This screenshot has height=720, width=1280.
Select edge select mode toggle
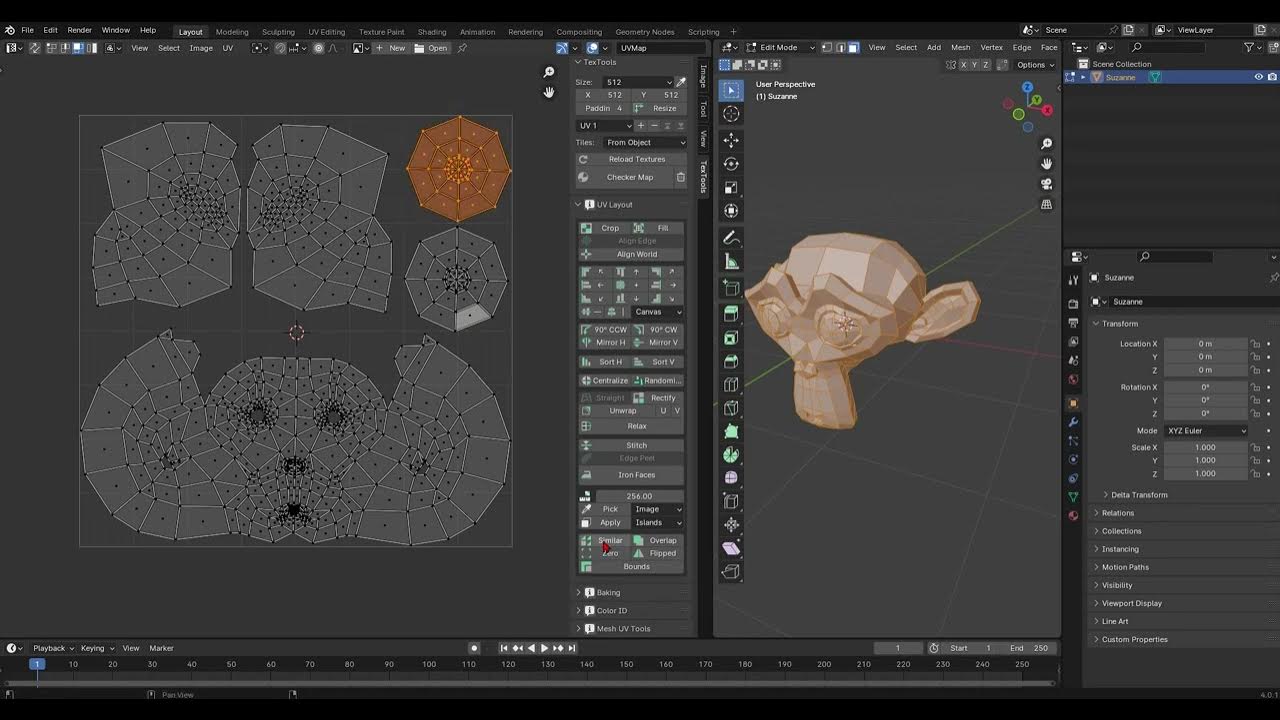840,47
